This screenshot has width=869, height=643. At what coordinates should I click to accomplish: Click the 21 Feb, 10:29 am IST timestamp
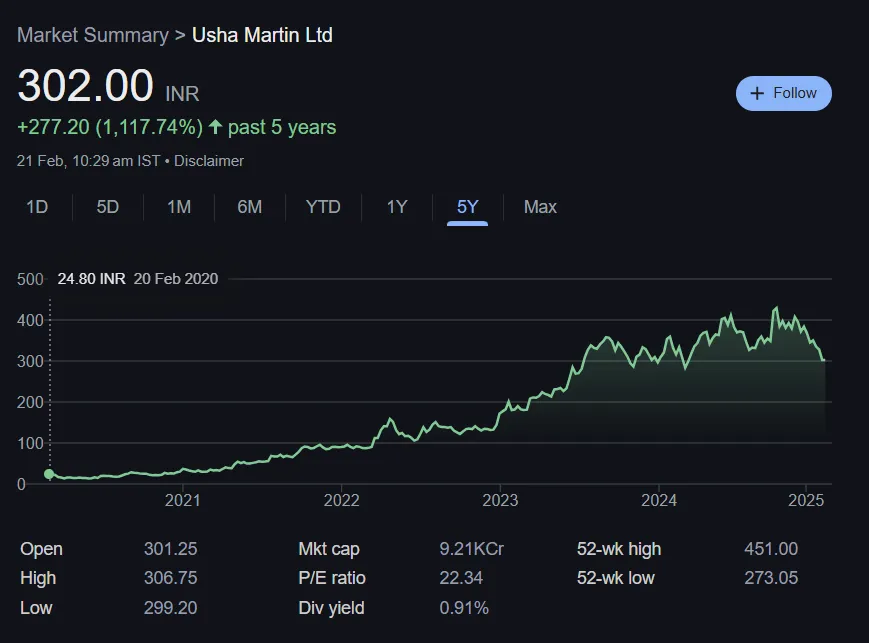[x=89, y=161]
